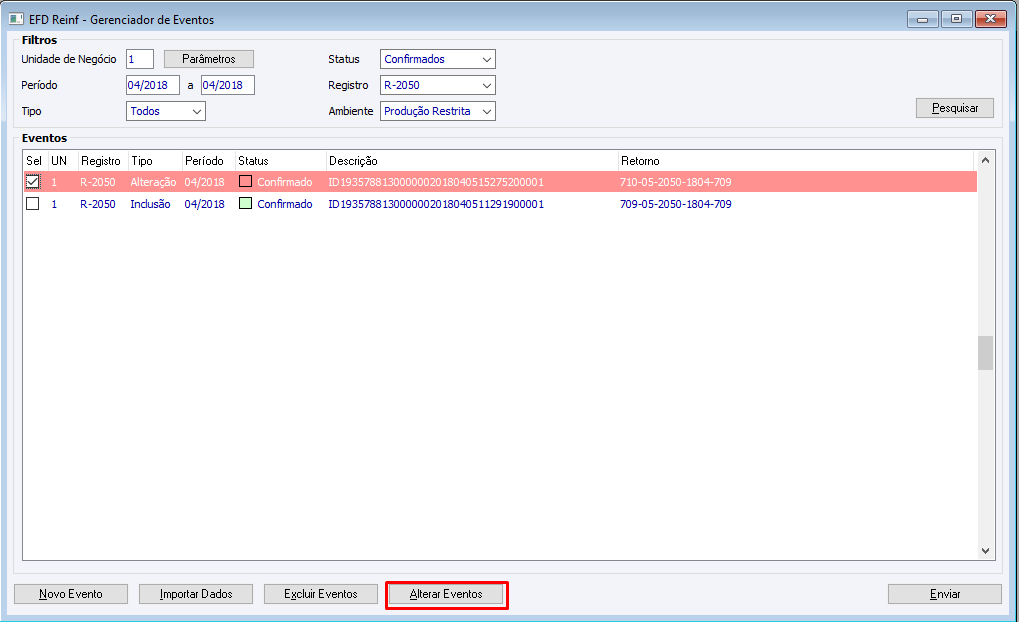This screenshot has height=622, width=1019.
Task: Click the Período start date field
Action: coord(153,85)
